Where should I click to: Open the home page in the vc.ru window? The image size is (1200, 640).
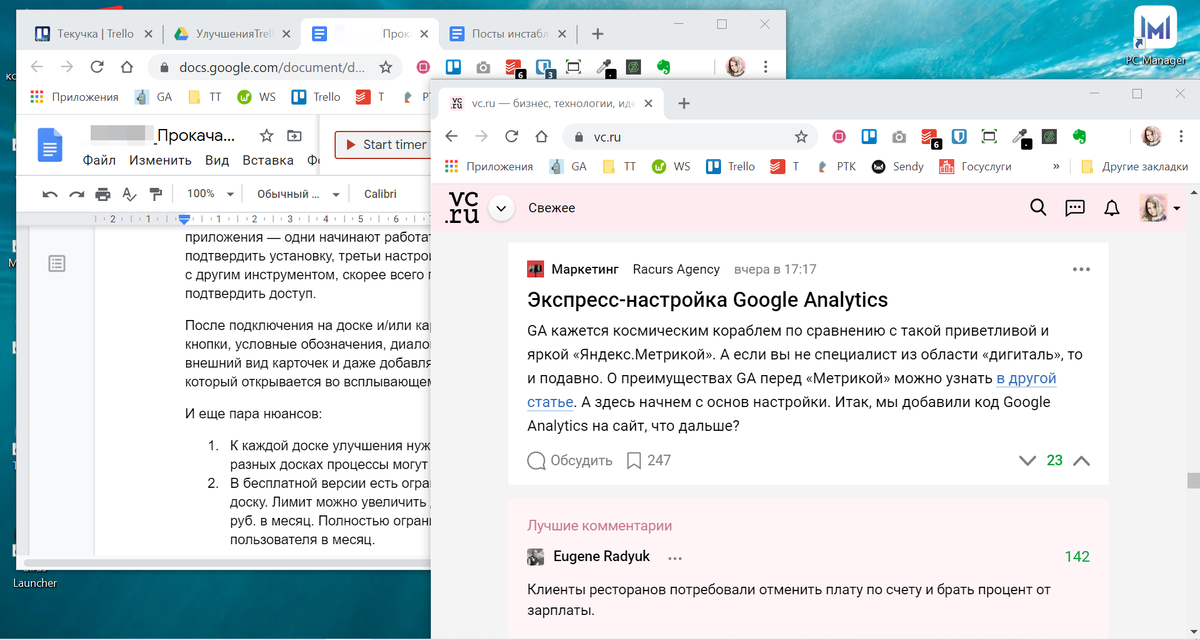541,136
